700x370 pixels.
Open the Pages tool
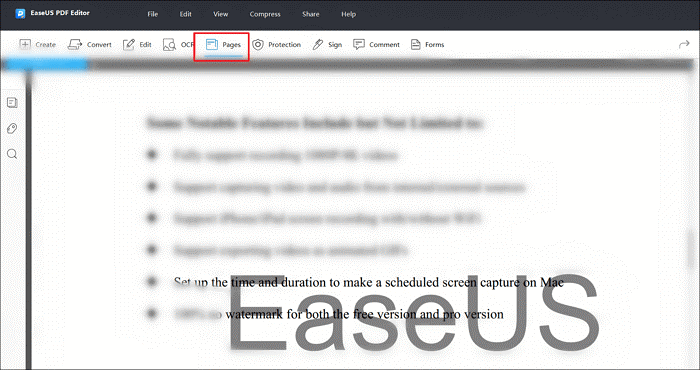(223, 44)
